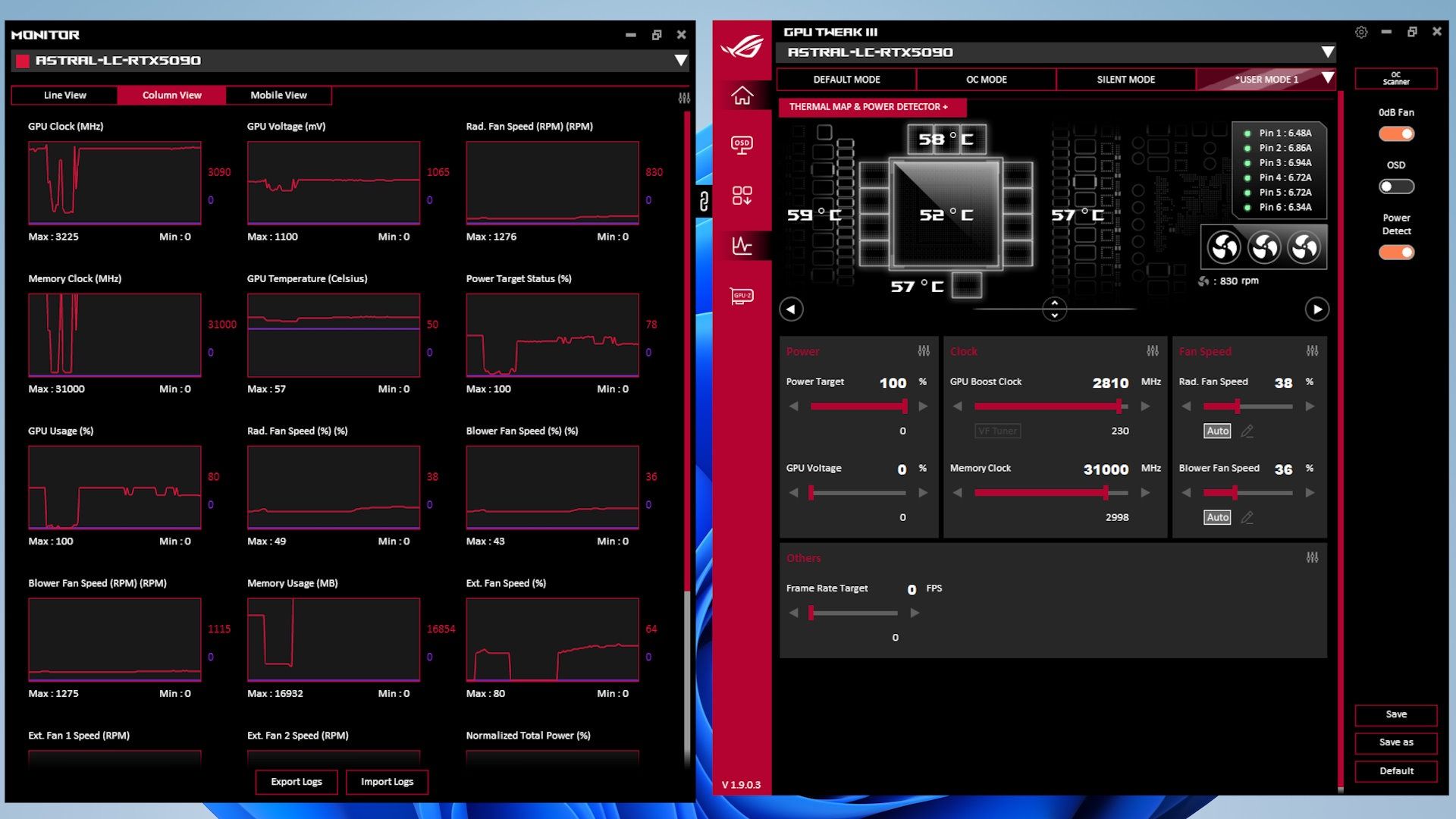
Task: Go to previous thermal map view
Action: coord(791,309)
